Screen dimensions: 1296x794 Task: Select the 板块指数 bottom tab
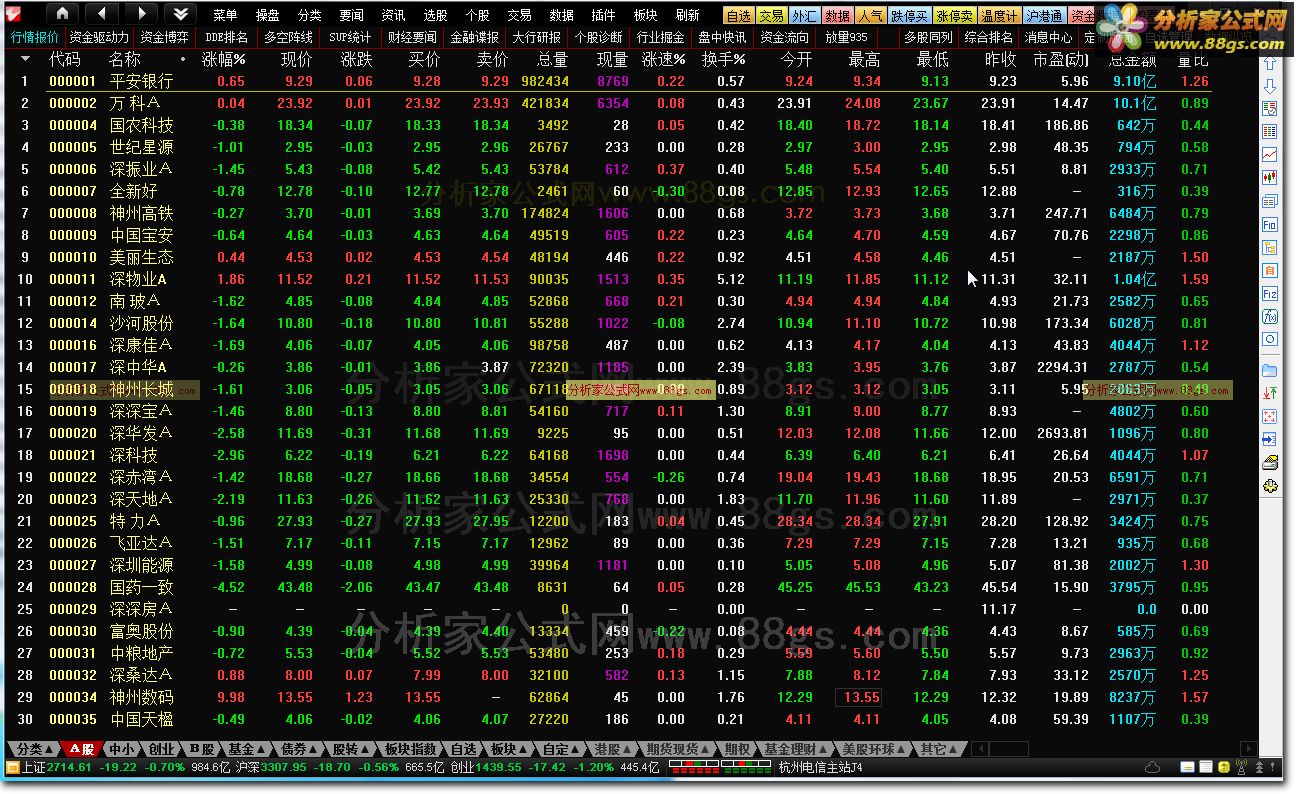coord(411,749)
